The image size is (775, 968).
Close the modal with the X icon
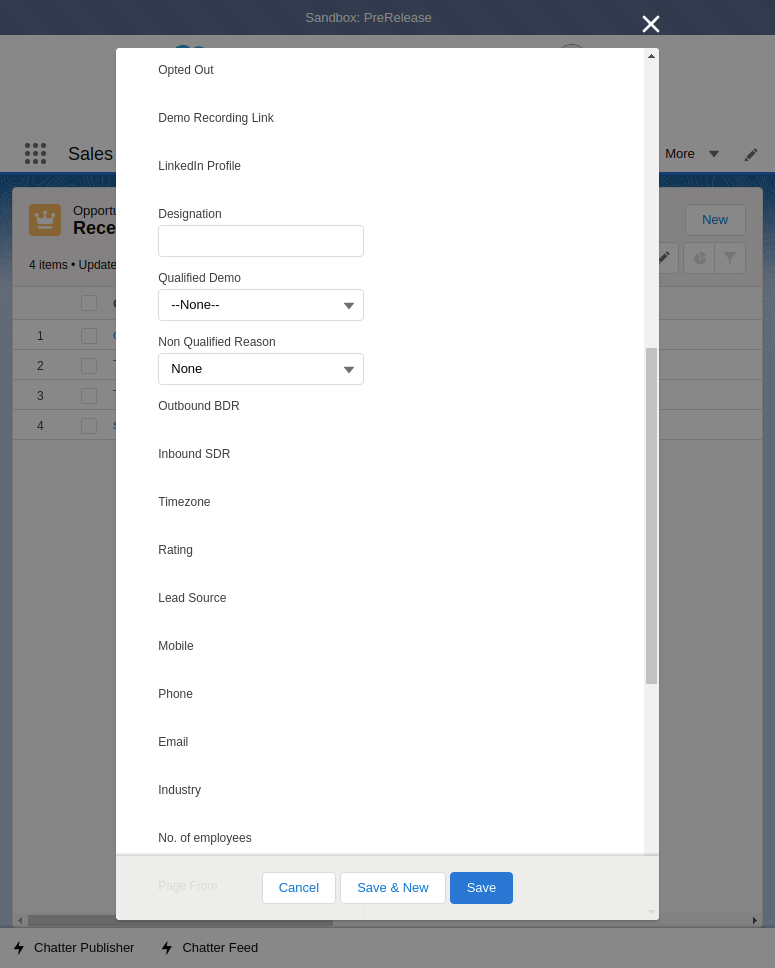651,24
